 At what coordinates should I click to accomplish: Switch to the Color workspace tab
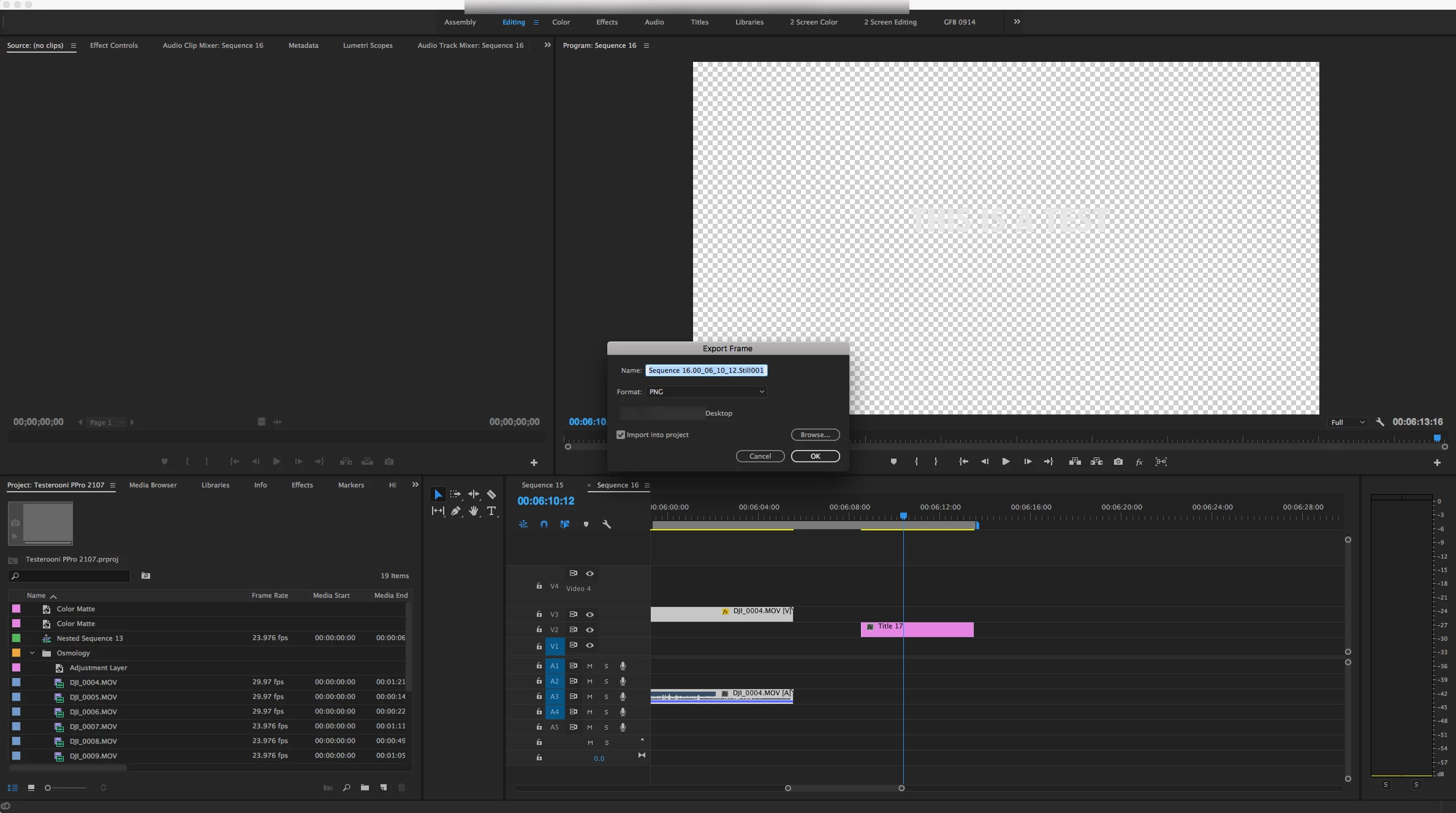561,22
